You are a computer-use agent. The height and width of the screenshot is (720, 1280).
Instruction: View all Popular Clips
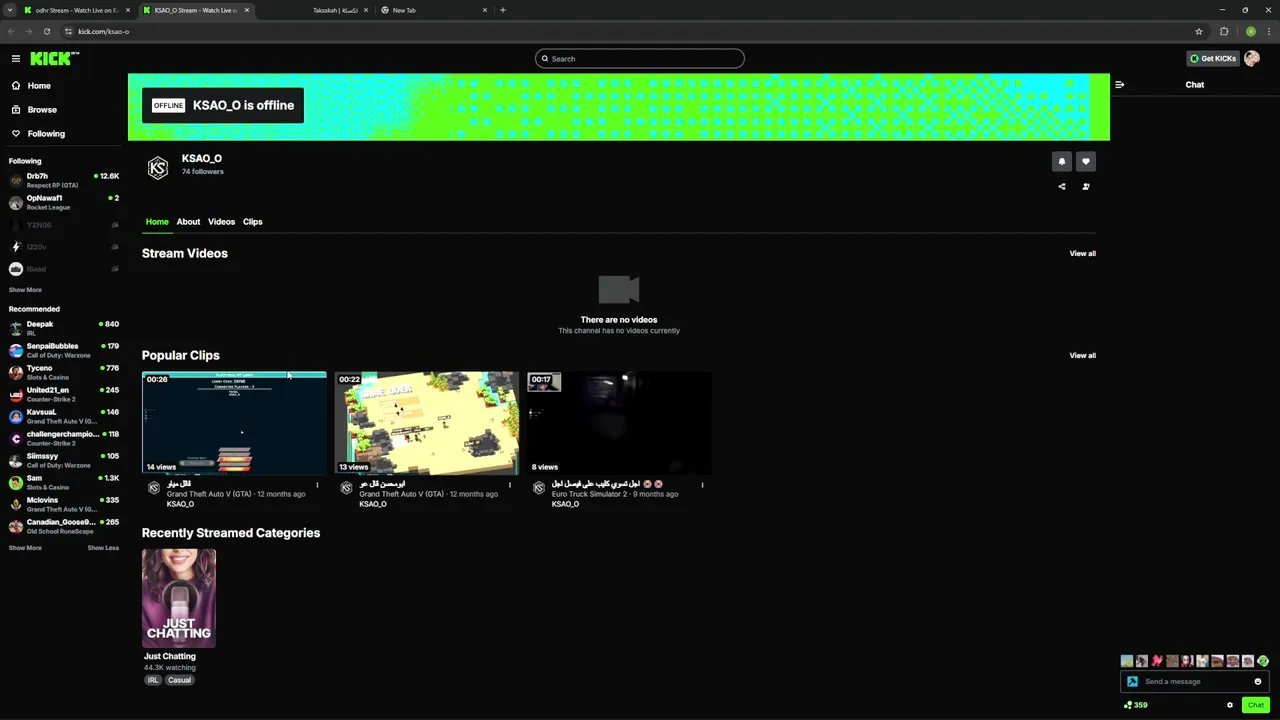pyautogui.click(x=1082, y=356)
